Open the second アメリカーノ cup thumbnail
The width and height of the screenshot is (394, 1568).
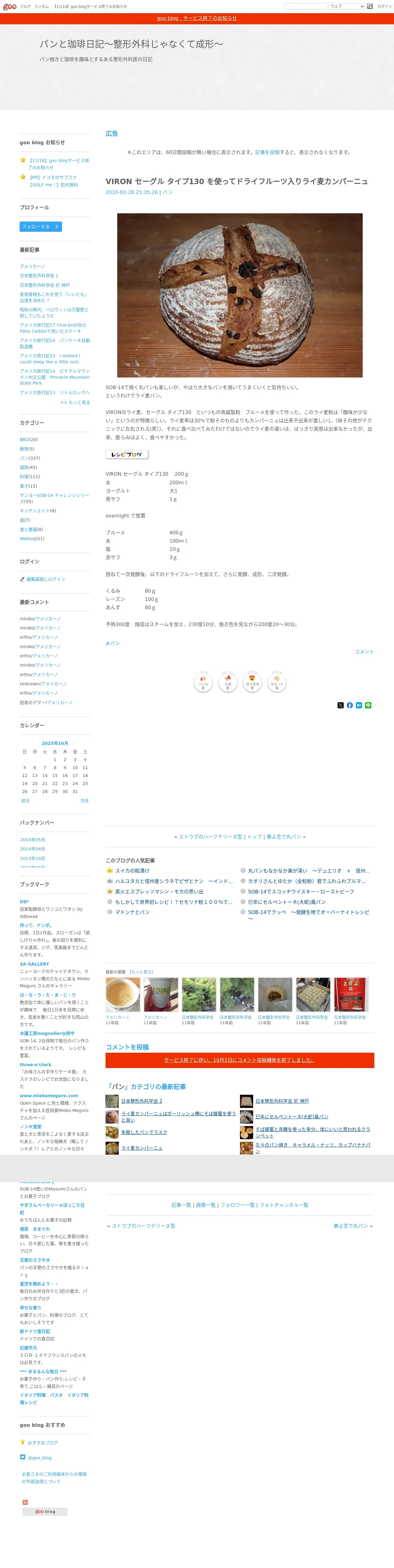161,995
